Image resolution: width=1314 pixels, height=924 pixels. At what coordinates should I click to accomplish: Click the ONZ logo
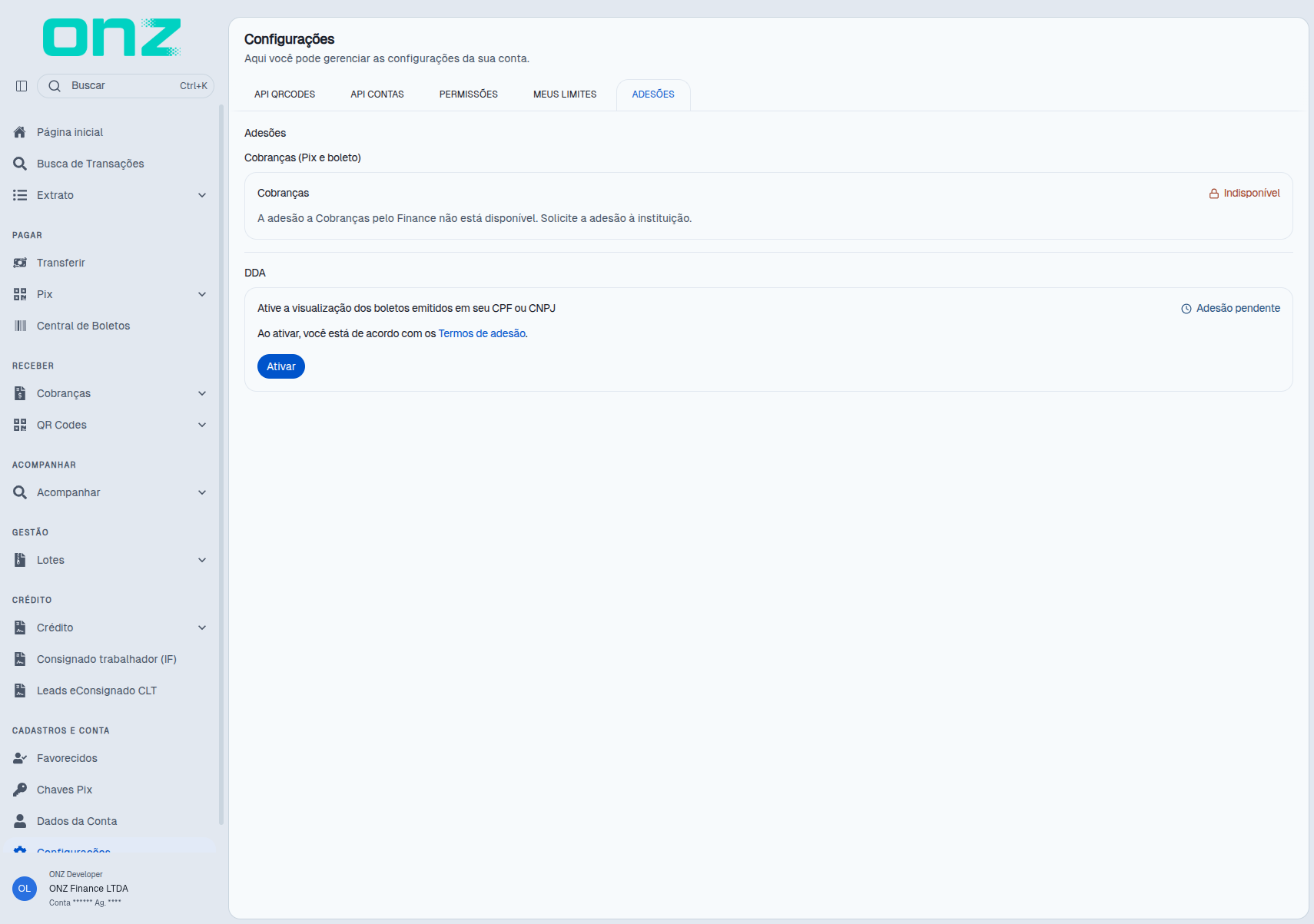pyautogui.click(x=112, y=38)
